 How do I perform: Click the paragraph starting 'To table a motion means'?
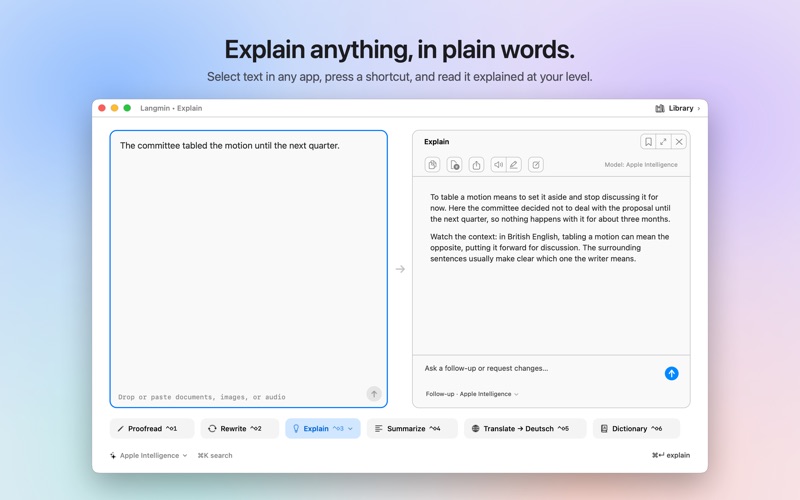click(550, 208)
